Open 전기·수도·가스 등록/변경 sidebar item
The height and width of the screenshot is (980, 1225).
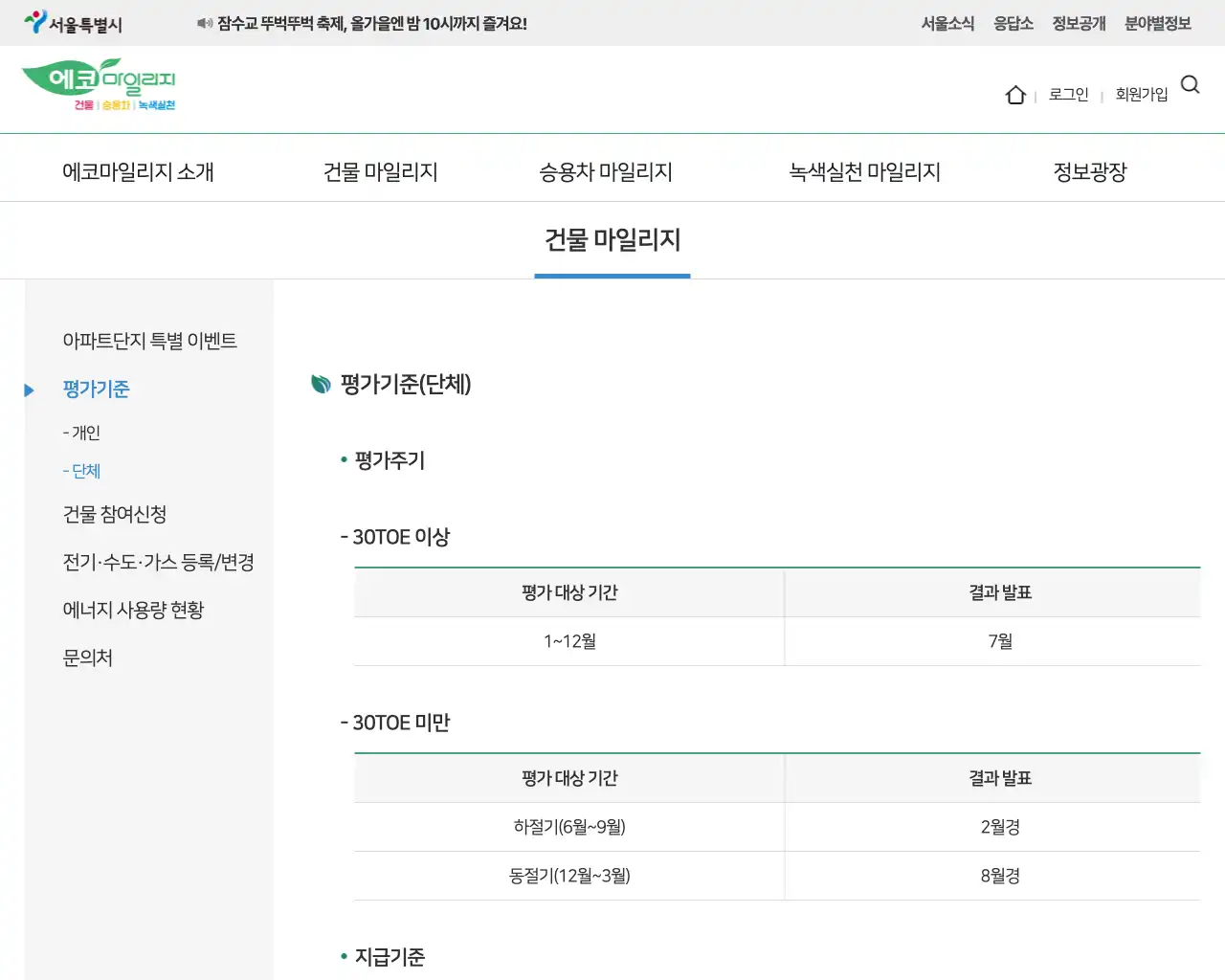pos(158,562)
